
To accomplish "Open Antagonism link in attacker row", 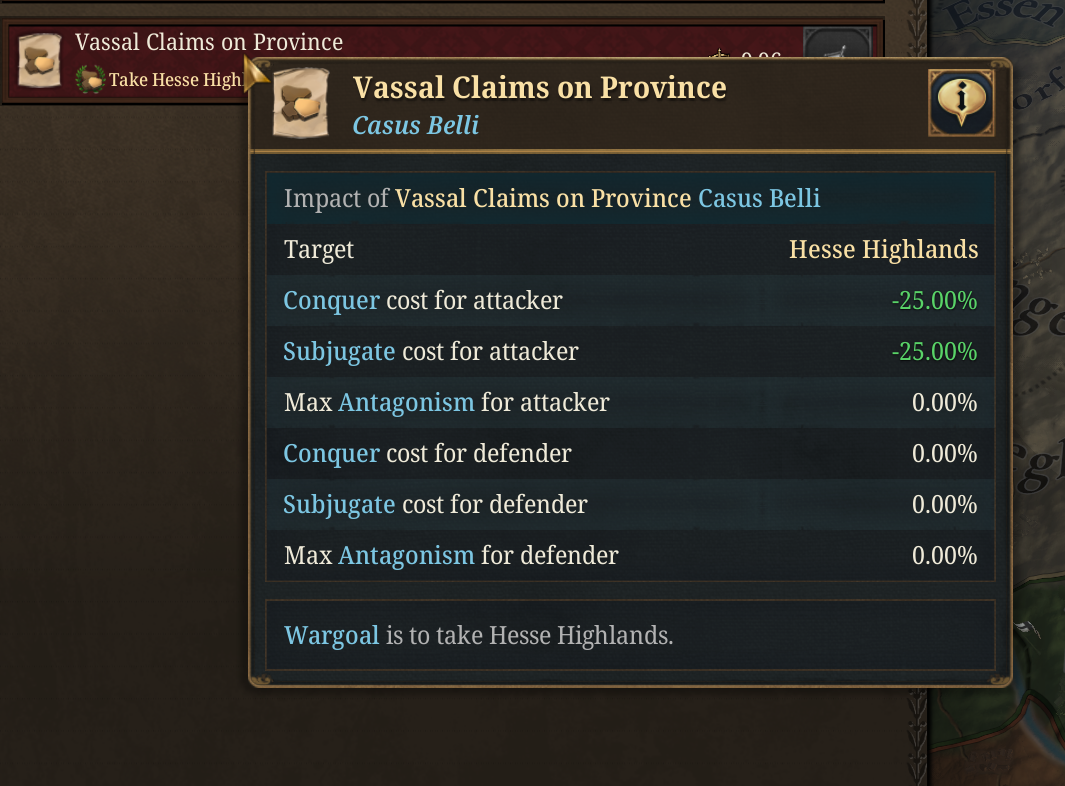I will click(x=406, y=402).
